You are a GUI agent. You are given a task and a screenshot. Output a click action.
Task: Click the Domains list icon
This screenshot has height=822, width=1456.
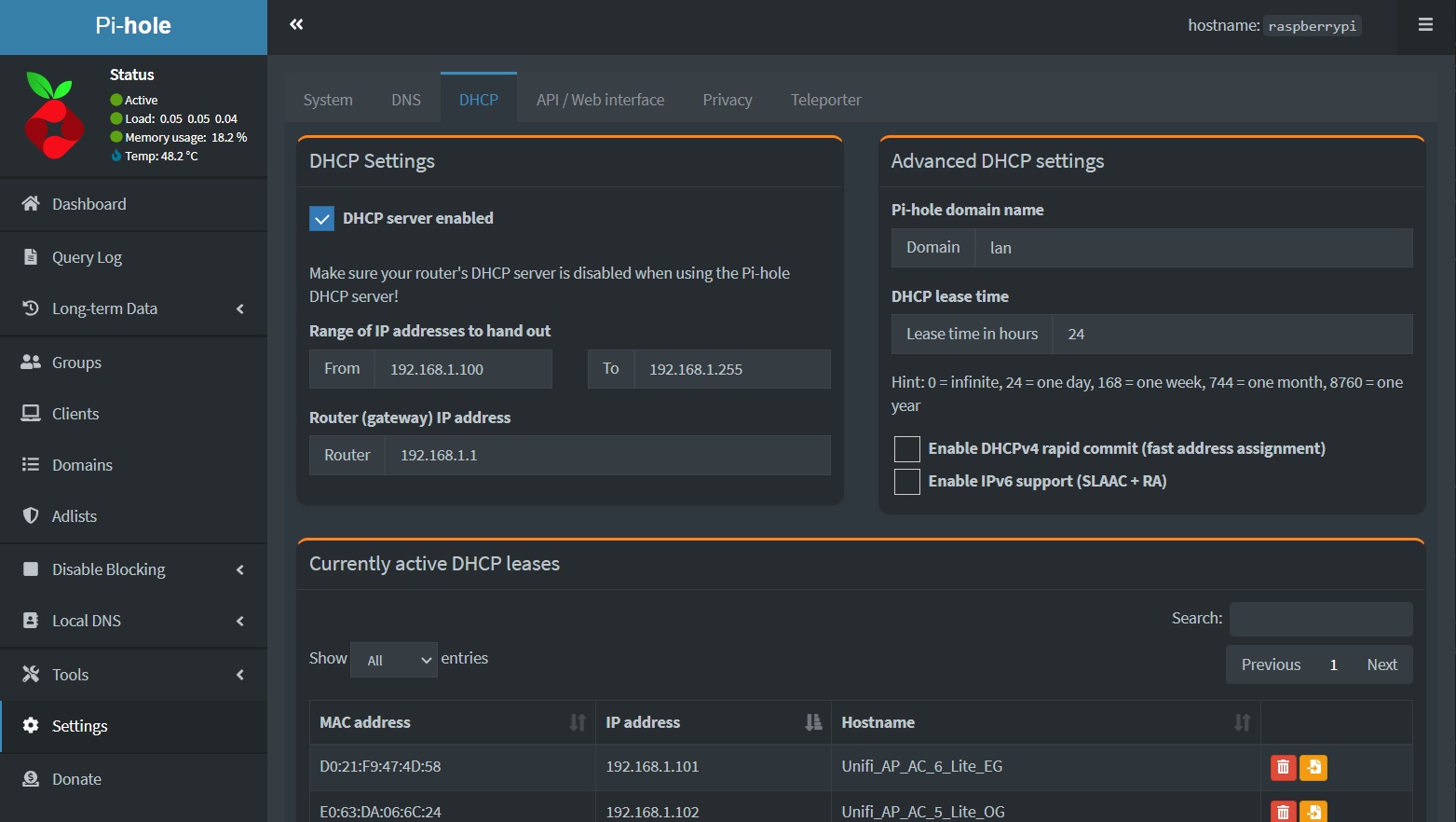click(31, 464)
